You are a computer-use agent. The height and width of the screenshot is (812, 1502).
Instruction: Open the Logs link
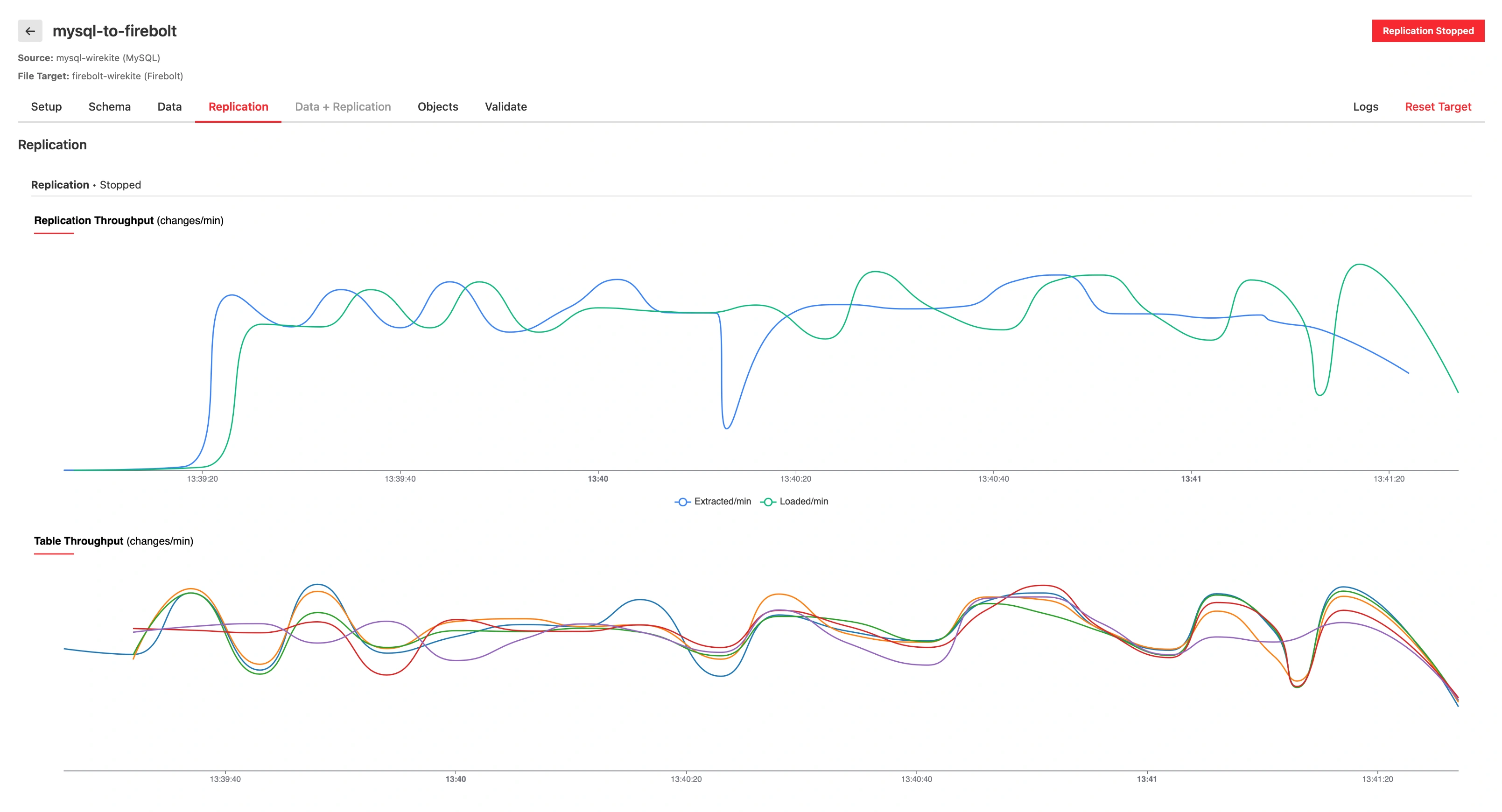pyautogui.click(x=1366, y=107)
